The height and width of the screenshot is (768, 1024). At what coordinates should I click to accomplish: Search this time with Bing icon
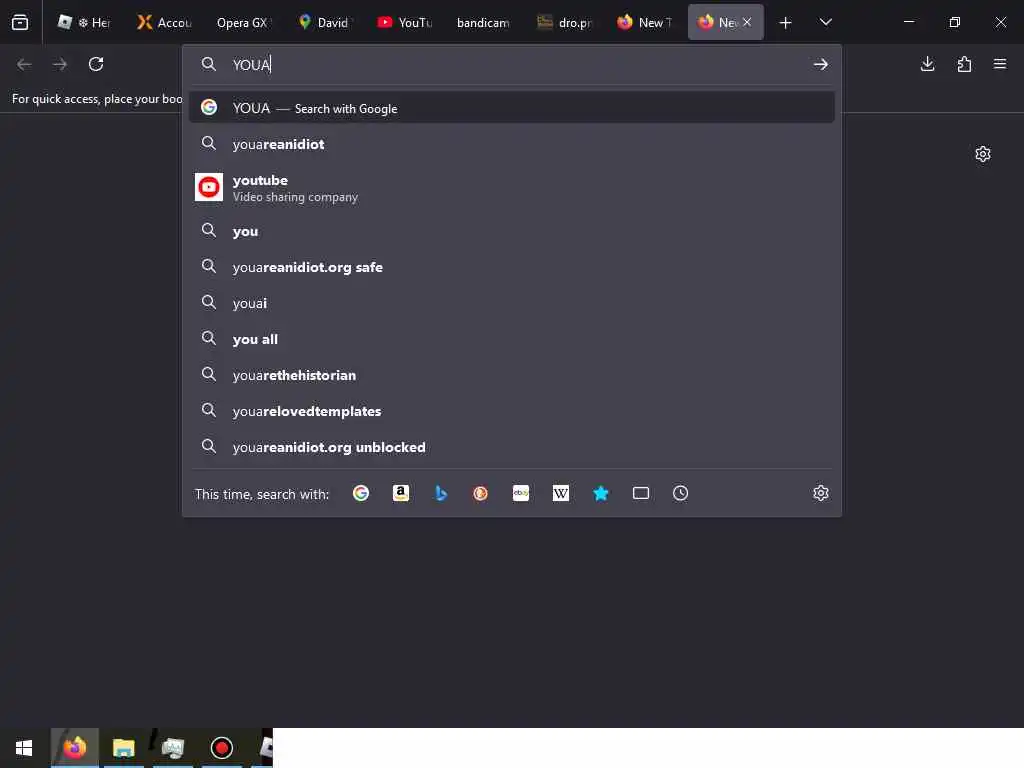point(441,493)
